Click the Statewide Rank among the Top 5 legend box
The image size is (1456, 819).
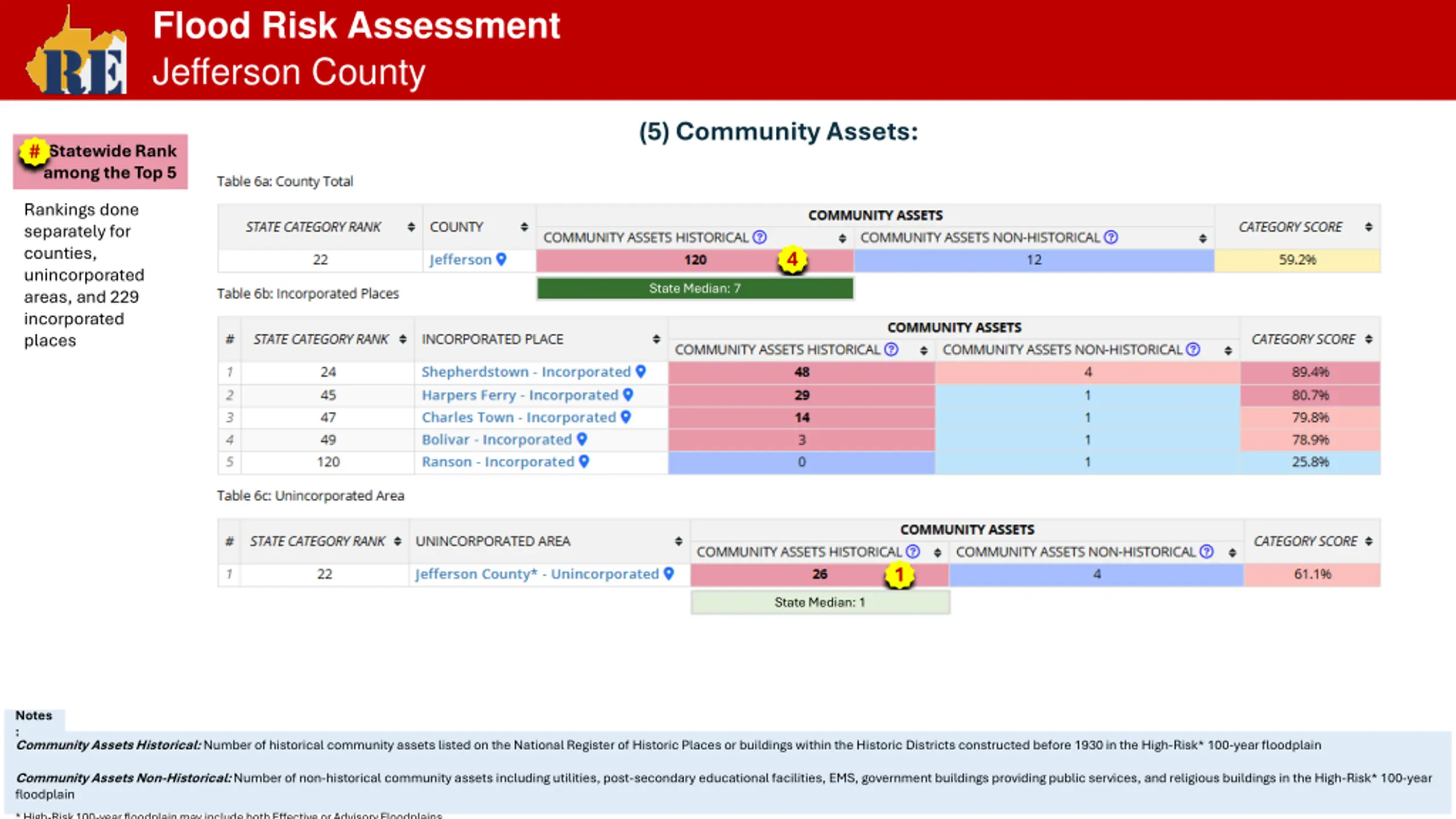click(100, 162)
